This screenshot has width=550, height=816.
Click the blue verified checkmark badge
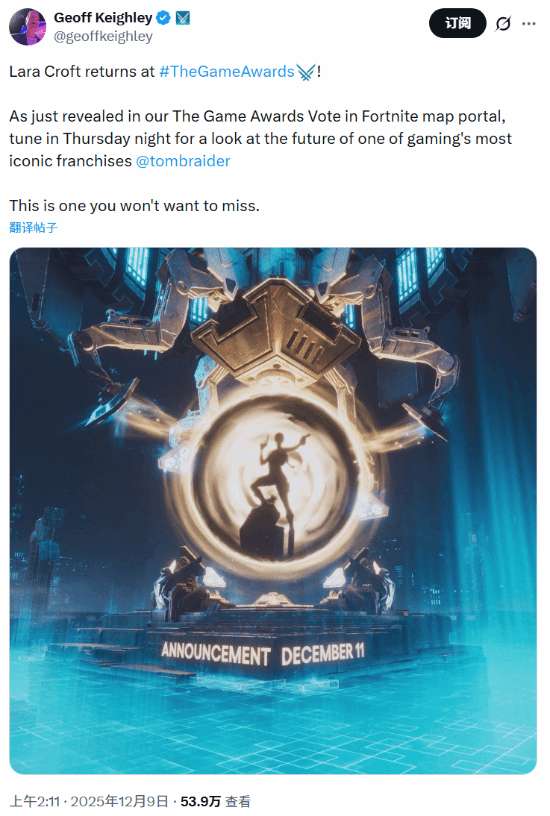163,18
